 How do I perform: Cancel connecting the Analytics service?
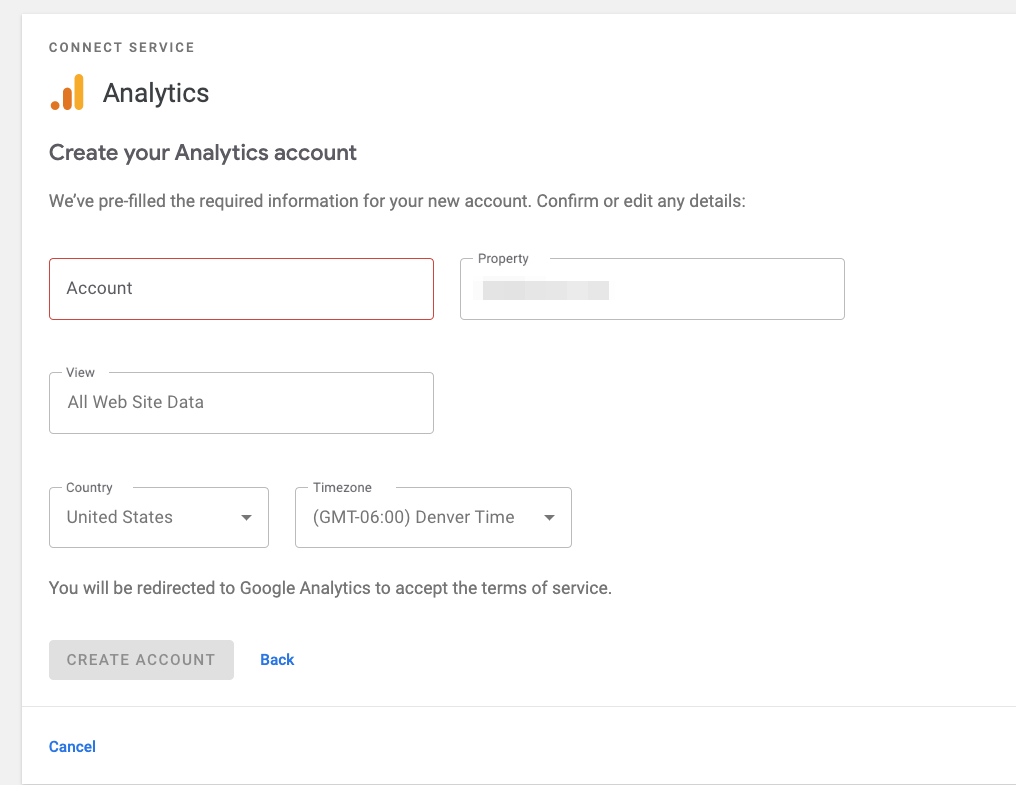72,747
